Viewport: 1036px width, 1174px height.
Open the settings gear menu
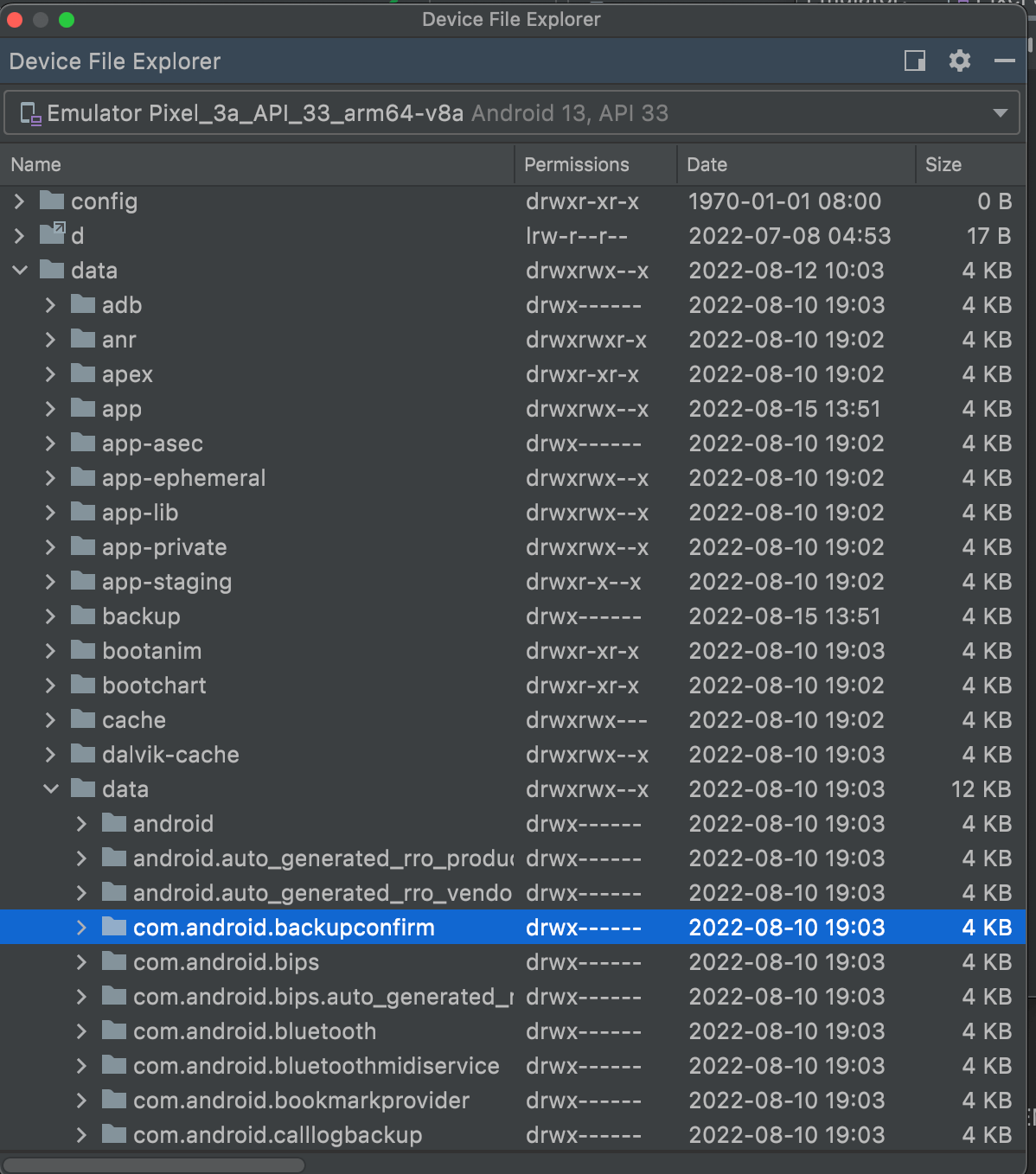[x=959, y=61]
